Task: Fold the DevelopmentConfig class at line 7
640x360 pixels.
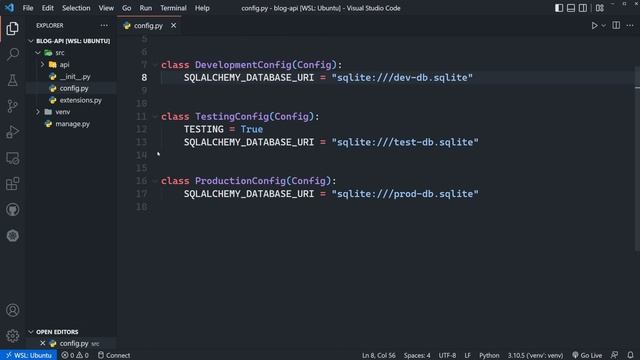Action: [155, 65]
